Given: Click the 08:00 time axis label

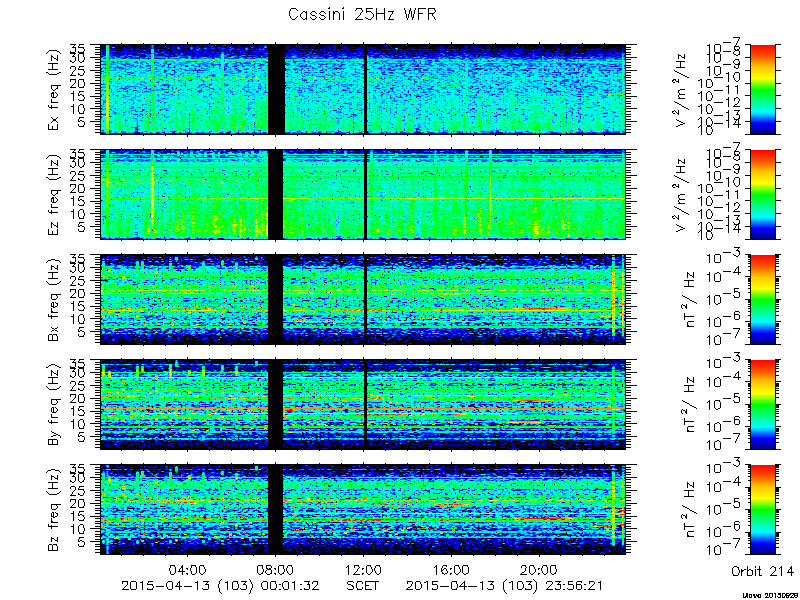Looking at the screenshot, I should (x=276, y=570).
